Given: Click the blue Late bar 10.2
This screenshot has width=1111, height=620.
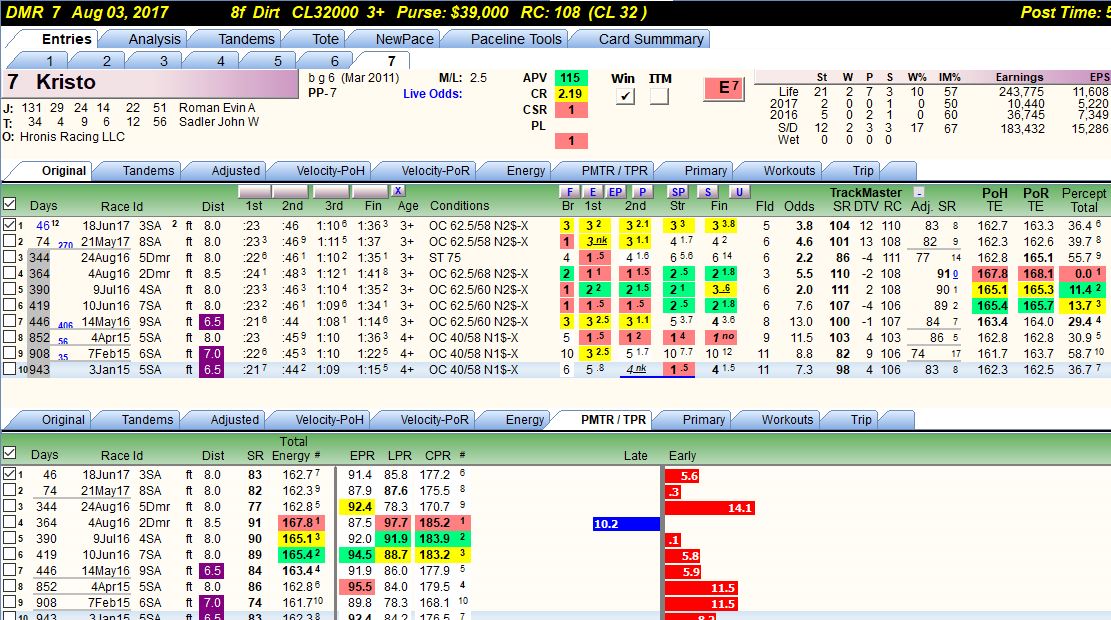Looking at the screenshot, I should (x=626, y=524).
